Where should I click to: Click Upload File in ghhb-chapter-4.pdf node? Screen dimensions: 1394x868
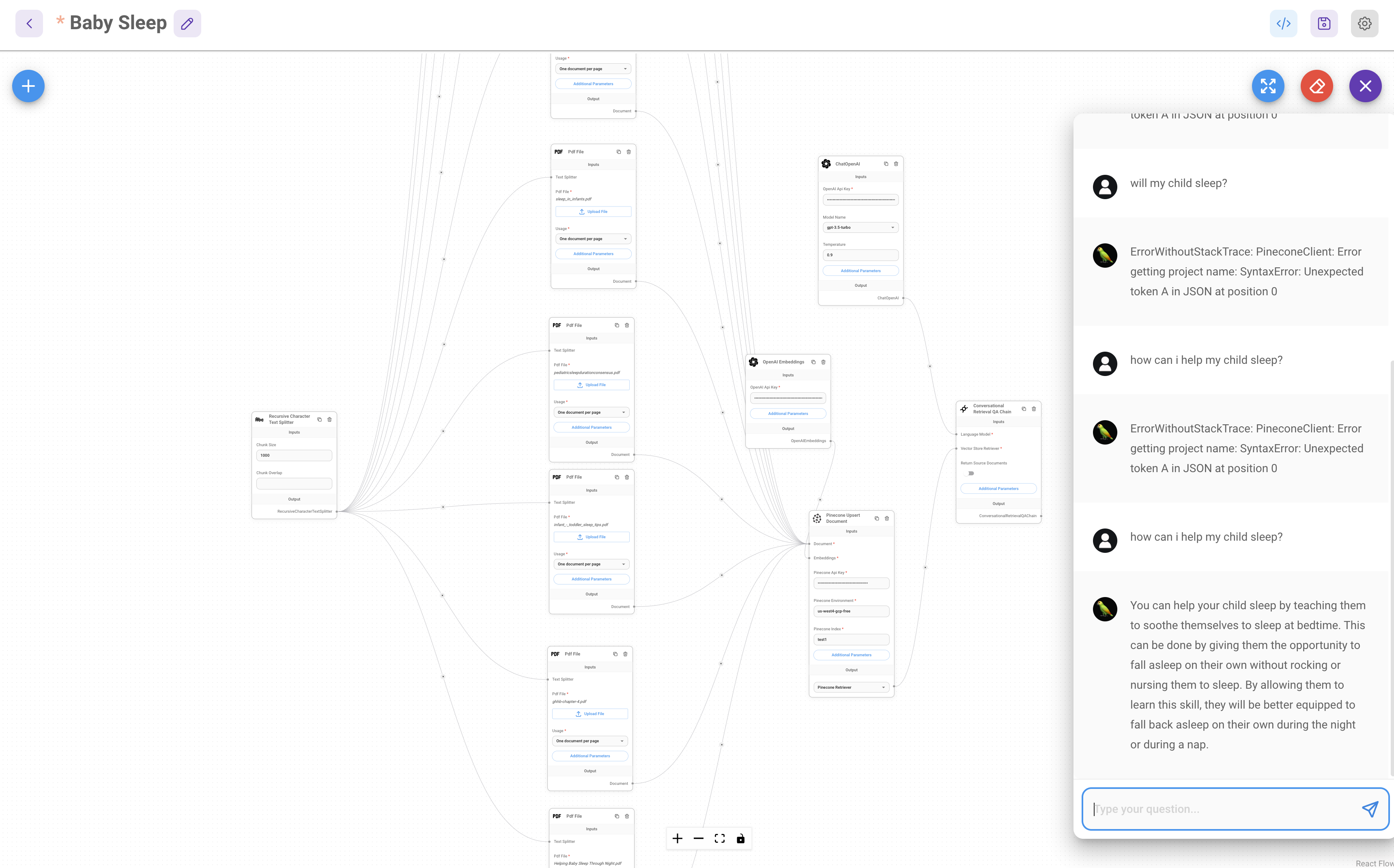[589, 713]
